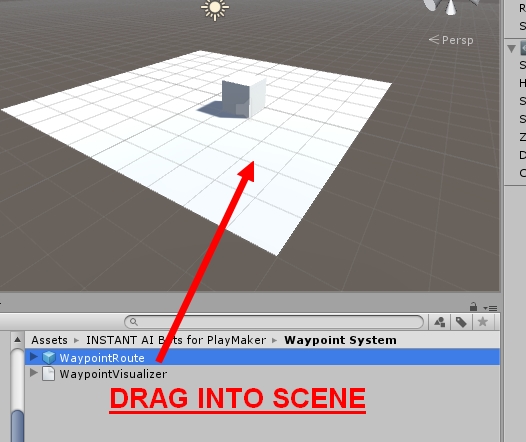
Task: Select the cube object in the scene
Action: (x=244, y=98)
